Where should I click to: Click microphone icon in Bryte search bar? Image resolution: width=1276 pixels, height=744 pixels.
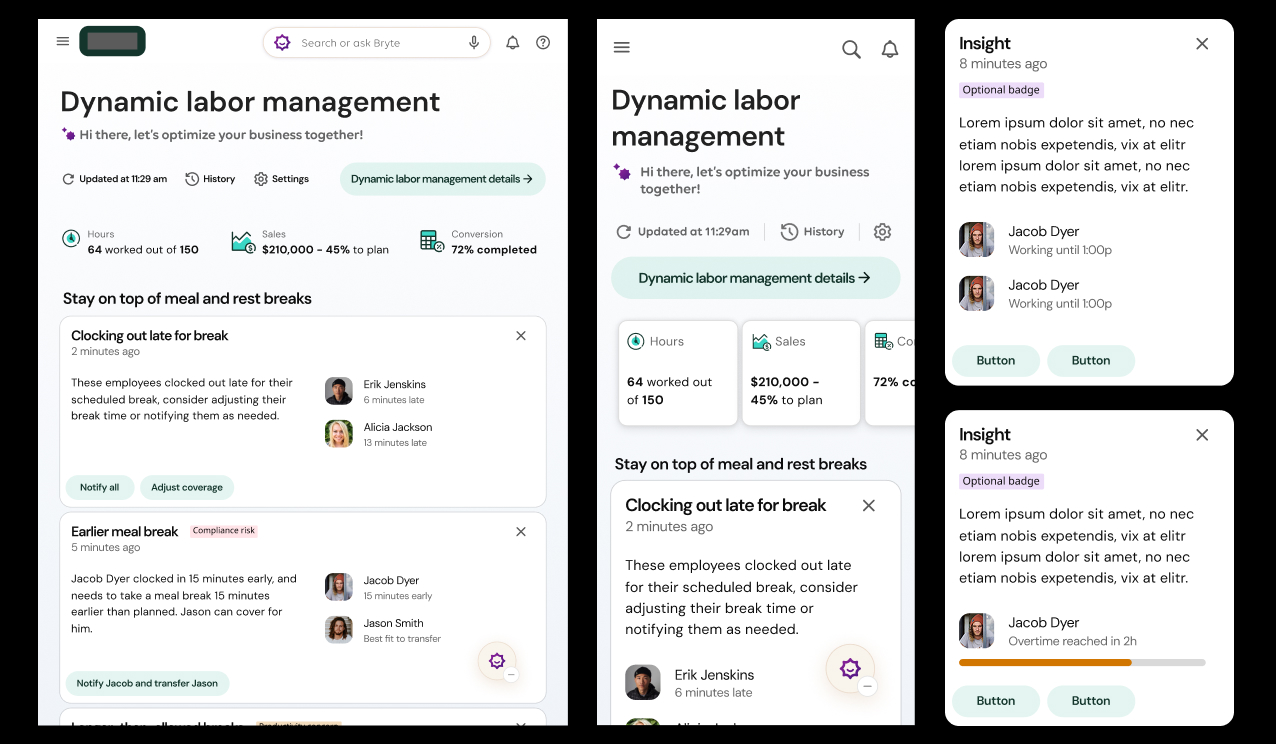474,43
